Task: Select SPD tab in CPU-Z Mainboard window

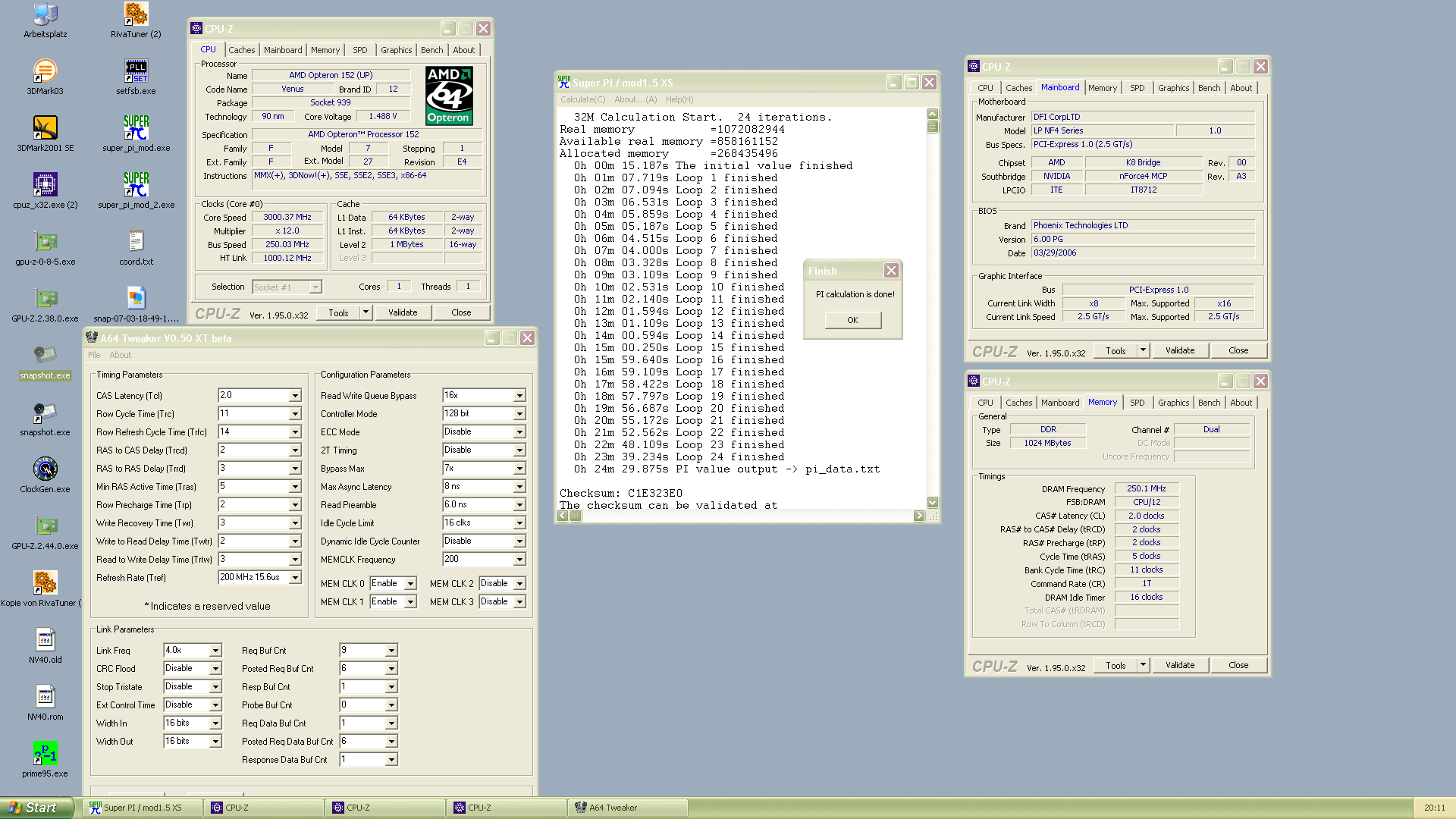Action: click(1137, 88)
